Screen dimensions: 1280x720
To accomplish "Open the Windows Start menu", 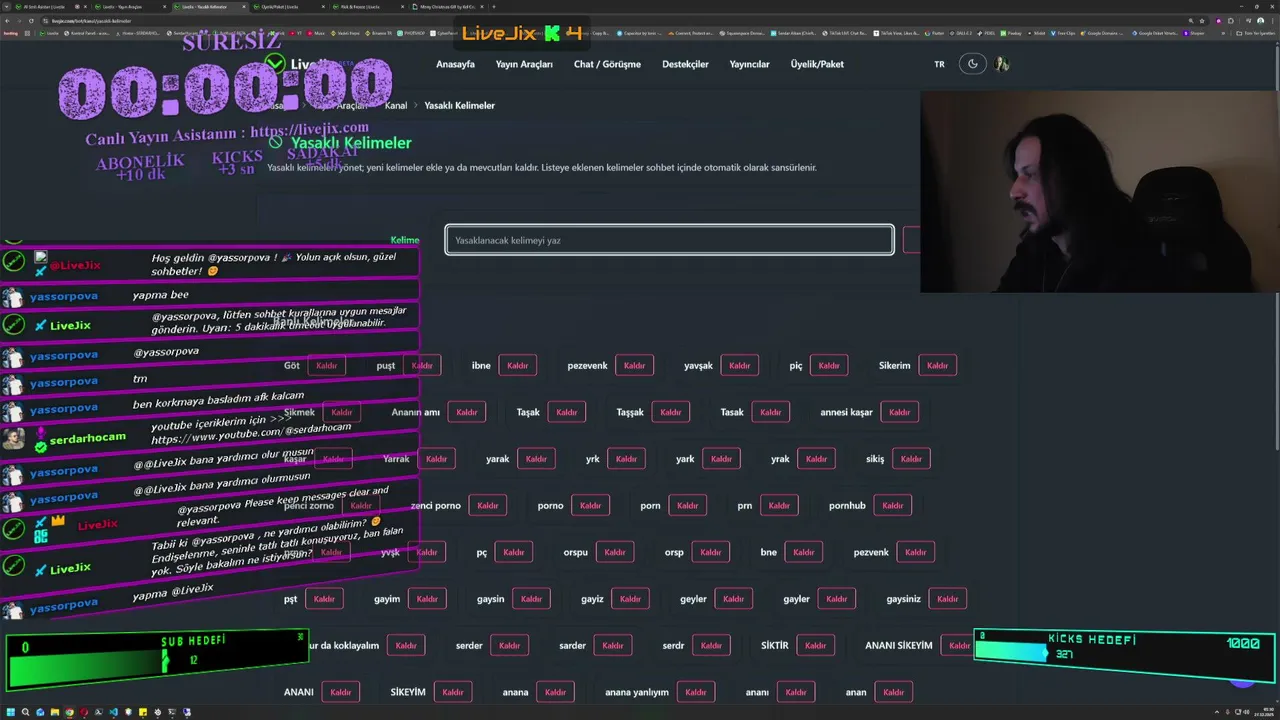I will coord(10,713).
